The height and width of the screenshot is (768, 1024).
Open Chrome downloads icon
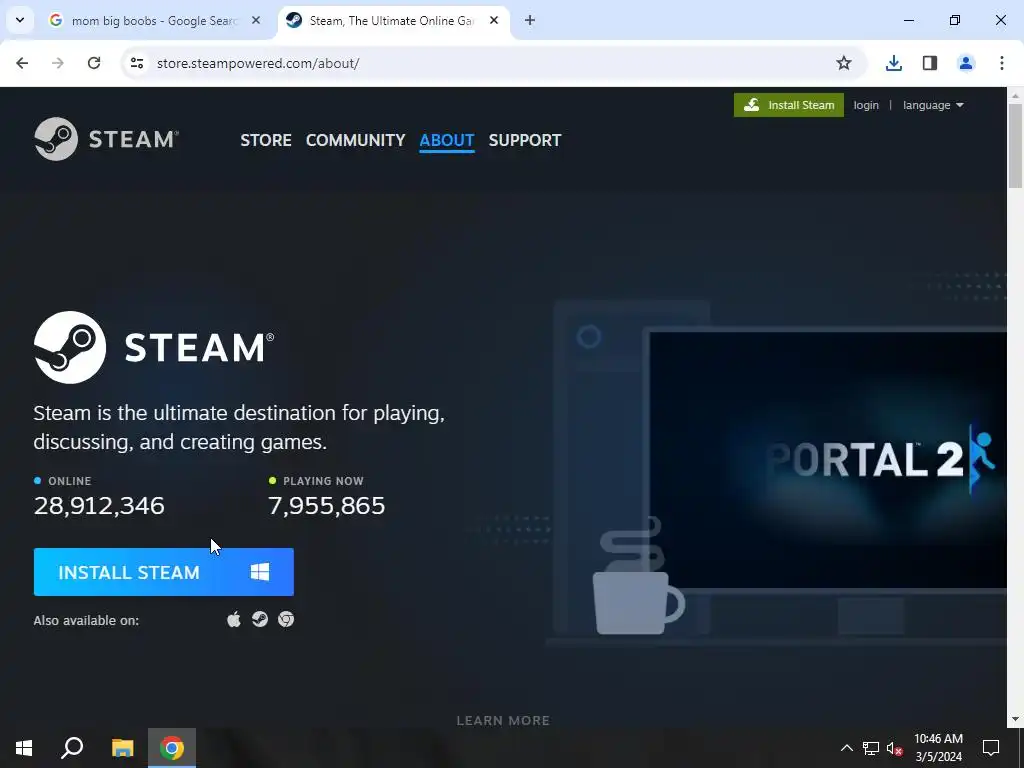(894, 63)
